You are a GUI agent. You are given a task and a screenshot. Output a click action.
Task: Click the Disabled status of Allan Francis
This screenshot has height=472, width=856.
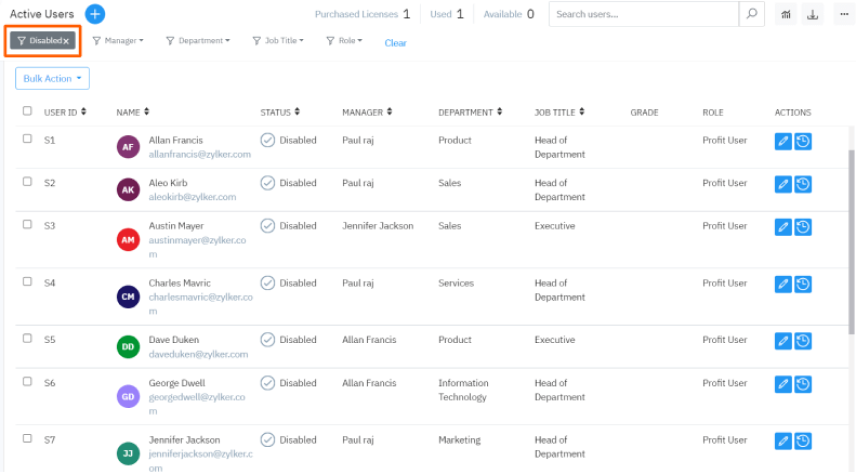click(x=288, y=140)
